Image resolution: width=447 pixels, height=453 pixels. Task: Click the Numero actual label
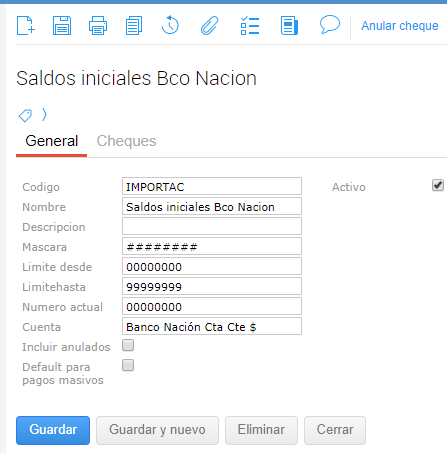62,307
